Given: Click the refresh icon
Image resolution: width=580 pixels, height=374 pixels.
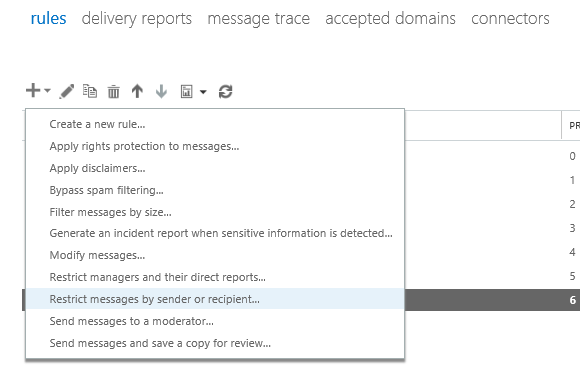Looking at the screenshot, I should click(x=226, y=91).
